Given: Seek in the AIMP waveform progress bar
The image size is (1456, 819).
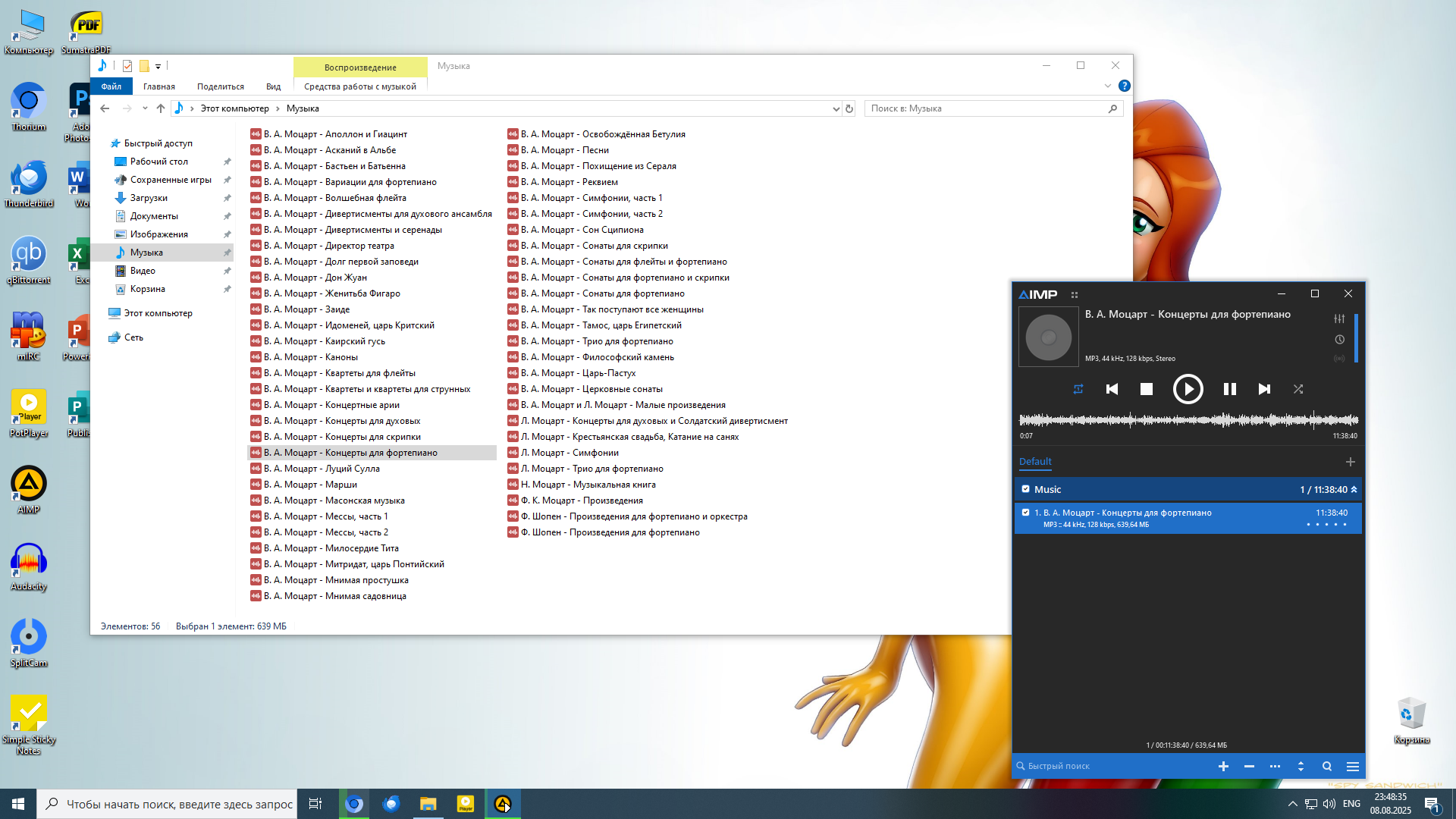Looking at the screenshot, I should 1188,419.
